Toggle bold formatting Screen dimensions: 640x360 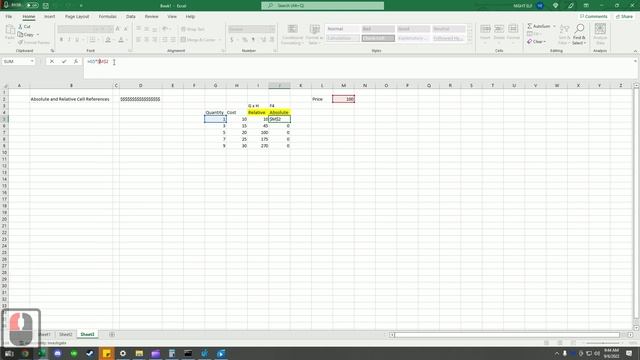(x=61, y=40)
